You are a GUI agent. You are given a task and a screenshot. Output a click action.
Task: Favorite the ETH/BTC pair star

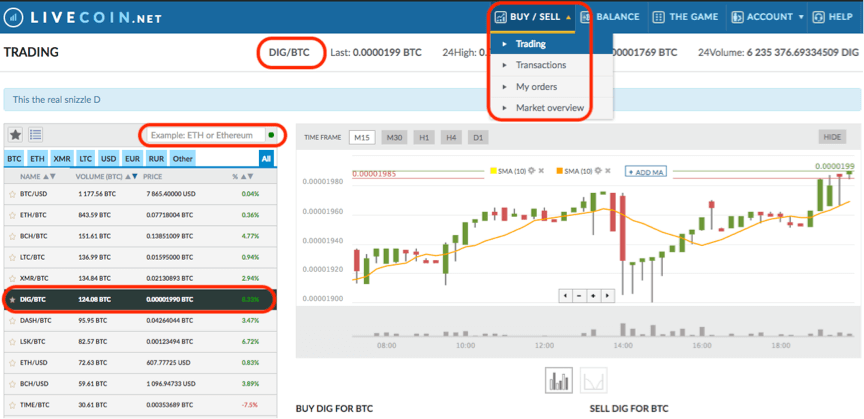coord(12,216)
